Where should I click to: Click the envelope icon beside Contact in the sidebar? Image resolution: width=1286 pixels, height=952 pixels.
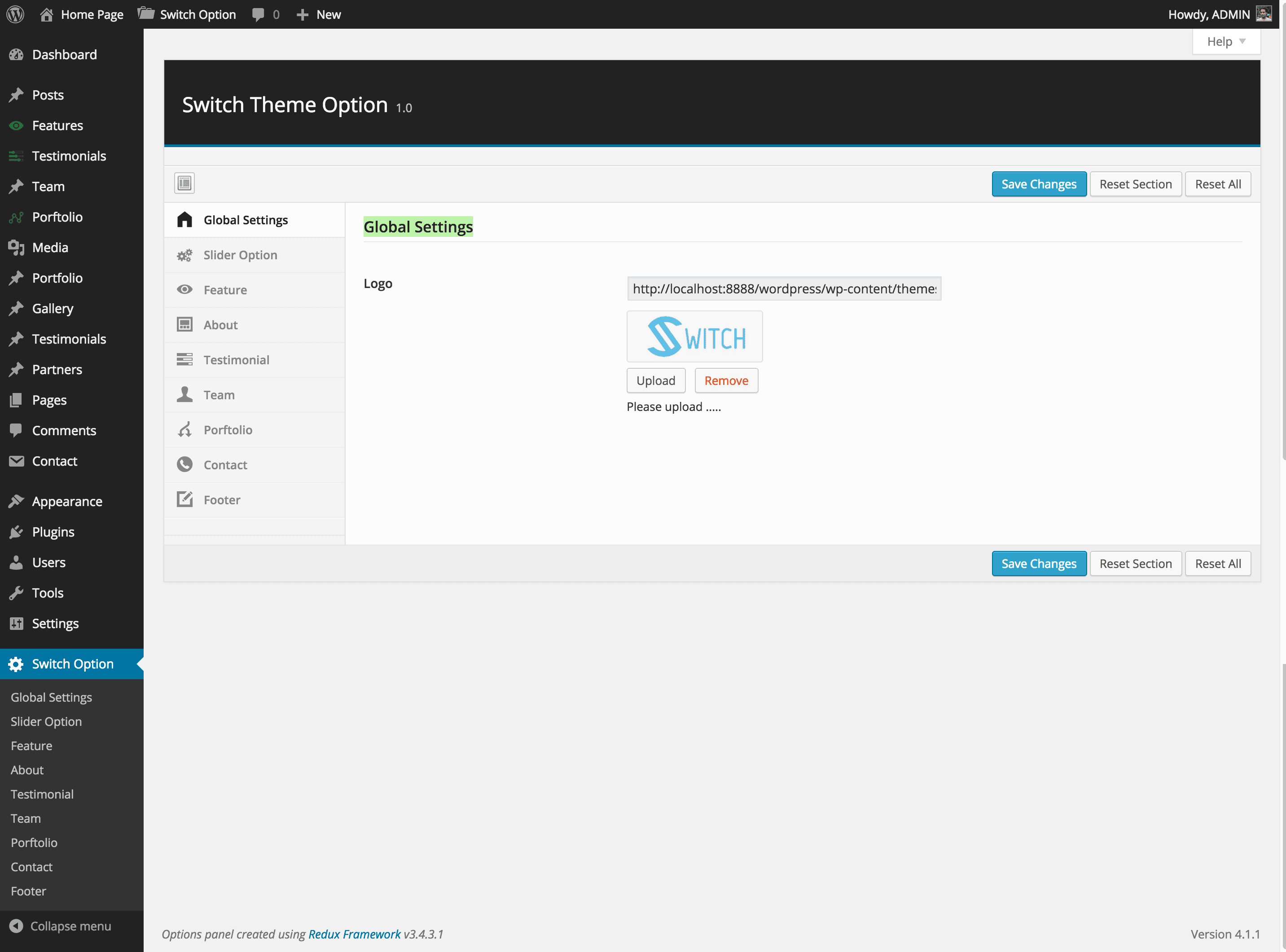tap(16, 461)
